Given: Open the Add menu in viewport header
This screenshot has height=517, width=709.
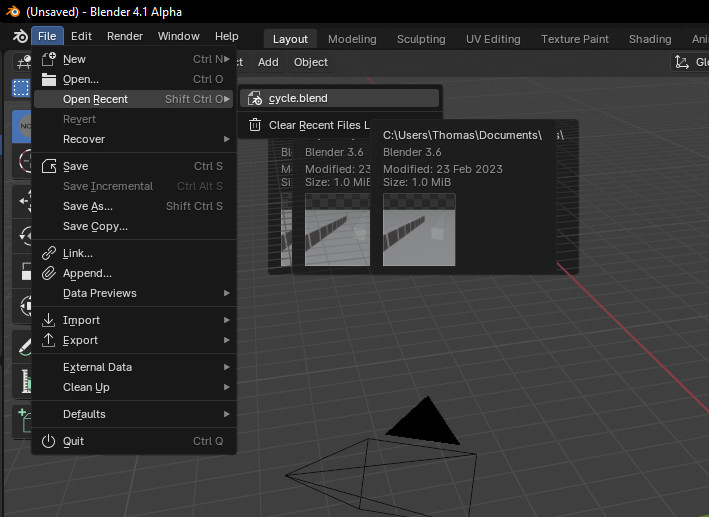Looking at the screenshot, I should click(268, 62).
